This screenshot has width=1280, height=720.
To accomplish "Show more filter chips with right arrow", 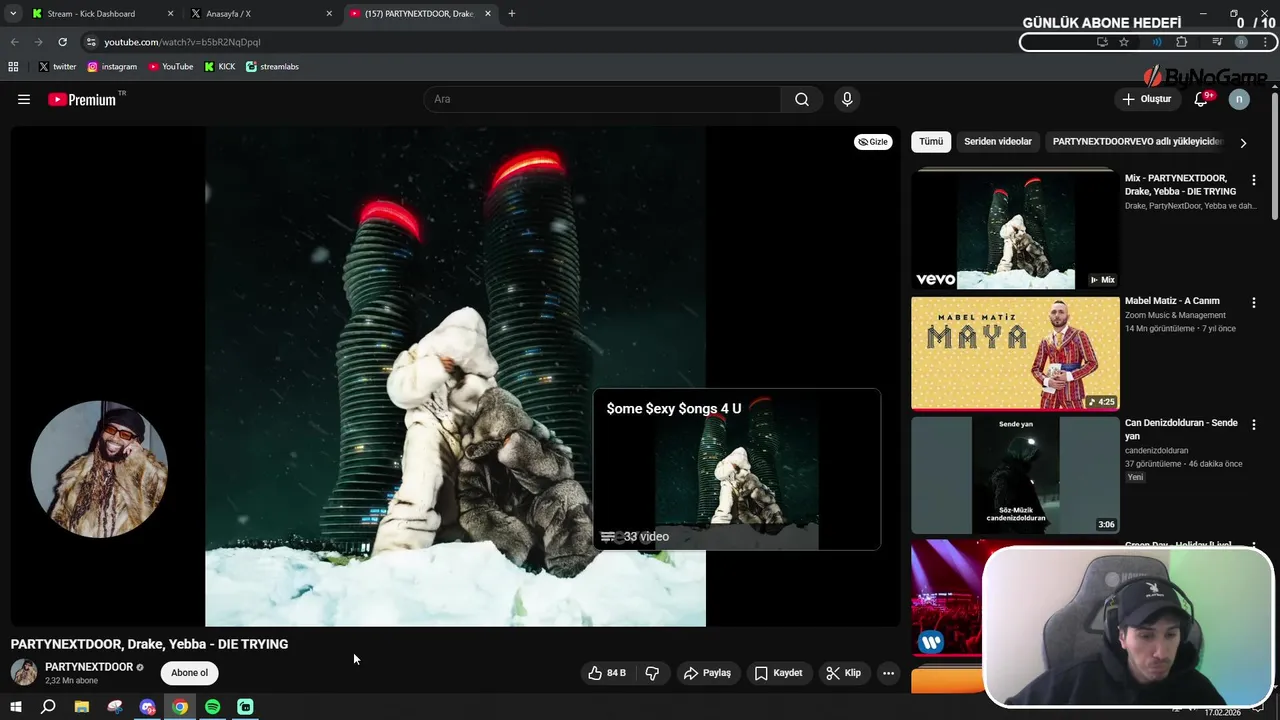I will point(1243,143).
